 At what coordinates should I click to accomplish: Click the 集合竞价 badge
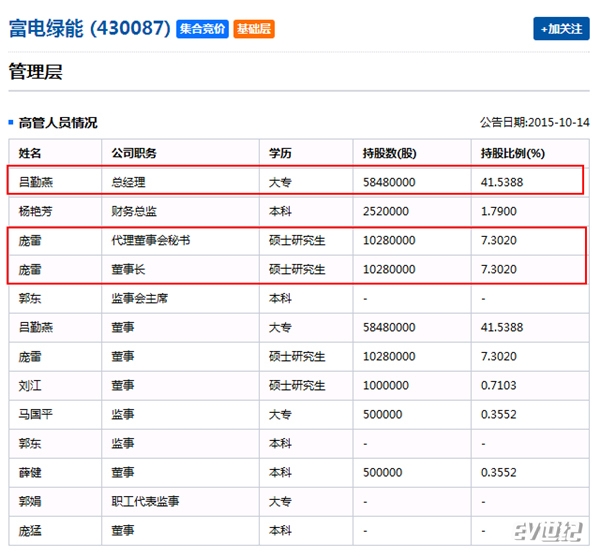(202, 29)
